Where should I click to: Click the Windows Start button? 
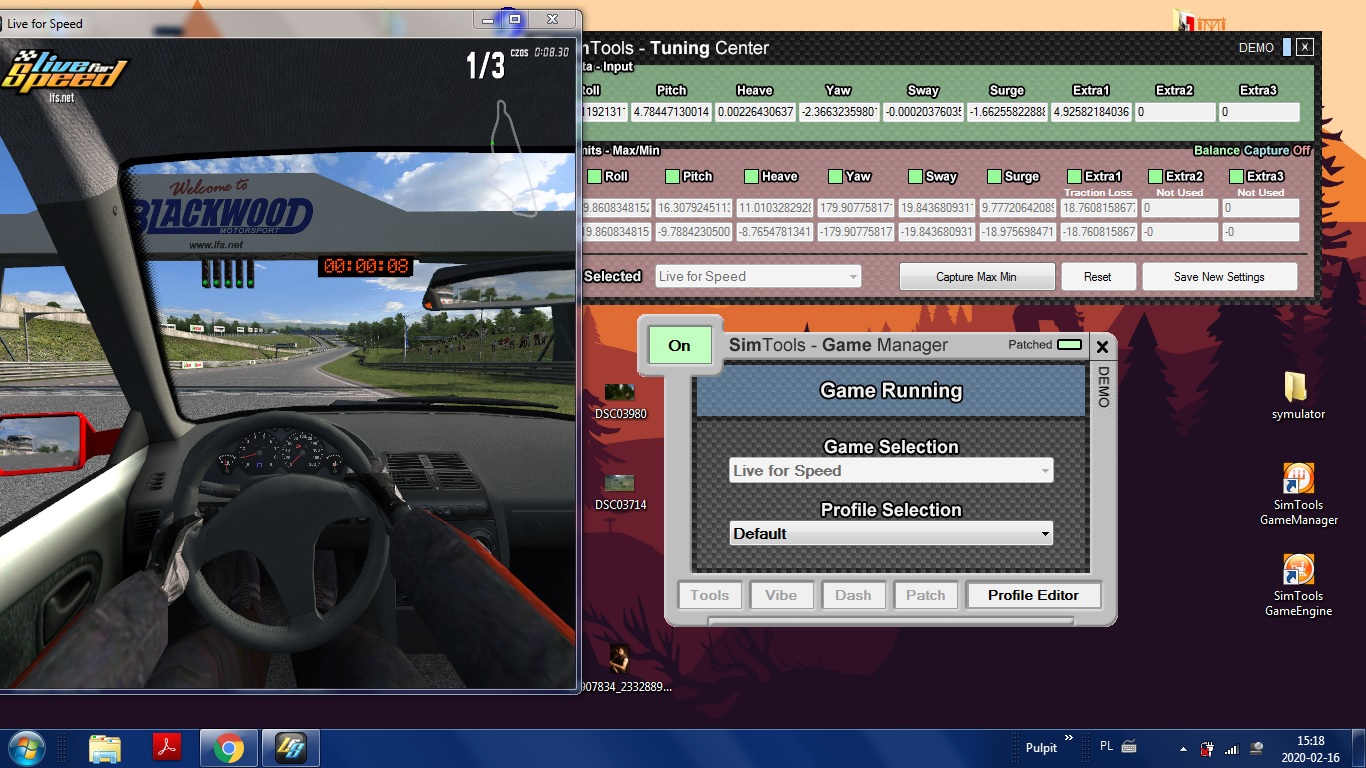pos(26,748)
